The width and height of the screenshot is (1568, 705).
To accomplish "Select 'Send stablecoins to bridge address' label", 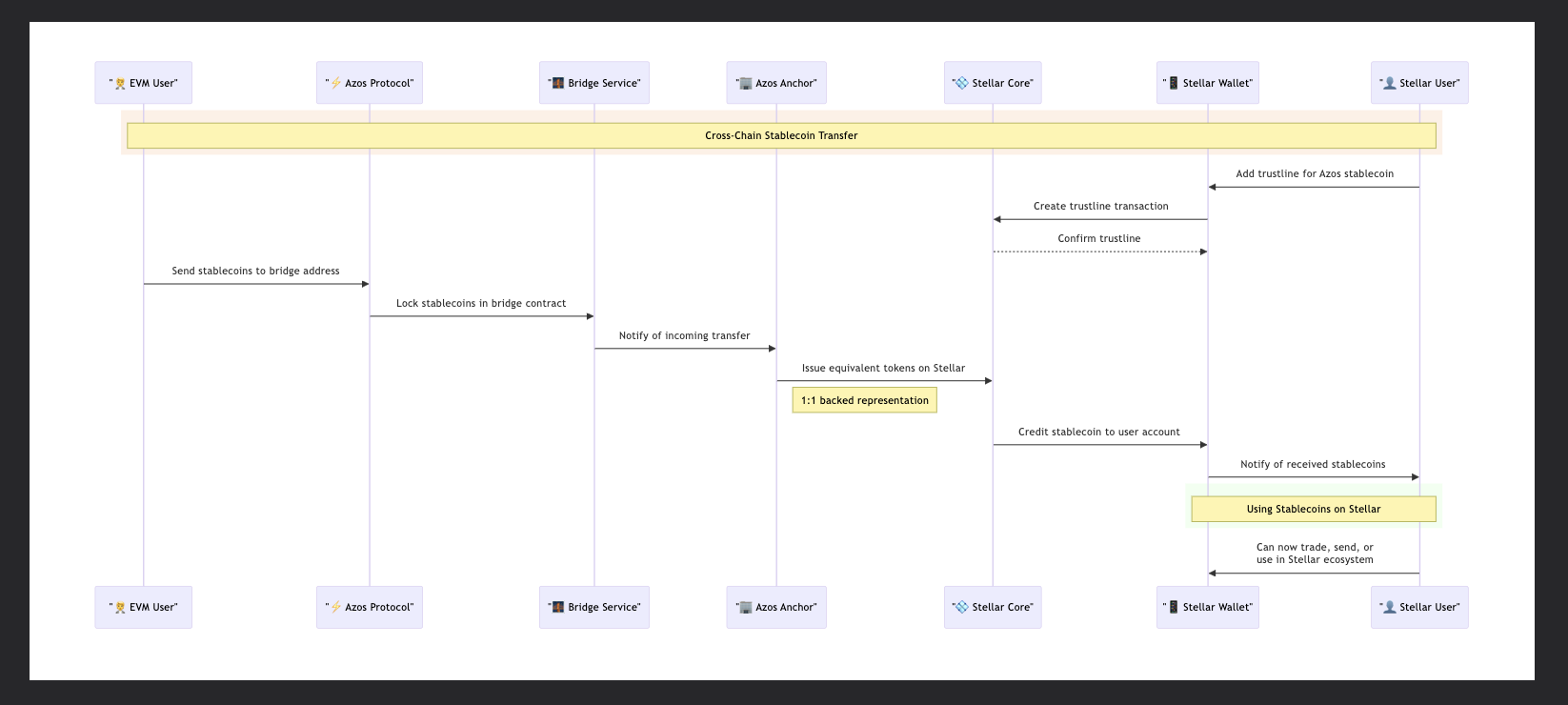I will click(255, 271).
